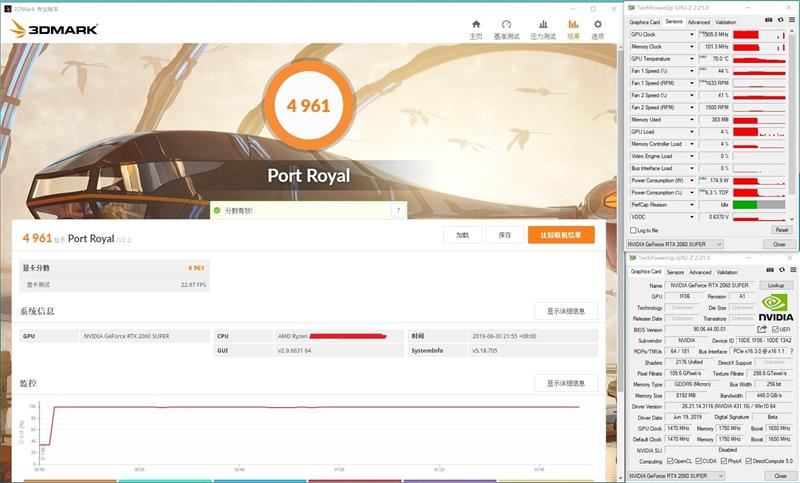Viewport: 800px width, 483px height.
Task: Click the Close button in lower GPU-Z window
Action: click(780, 476)
